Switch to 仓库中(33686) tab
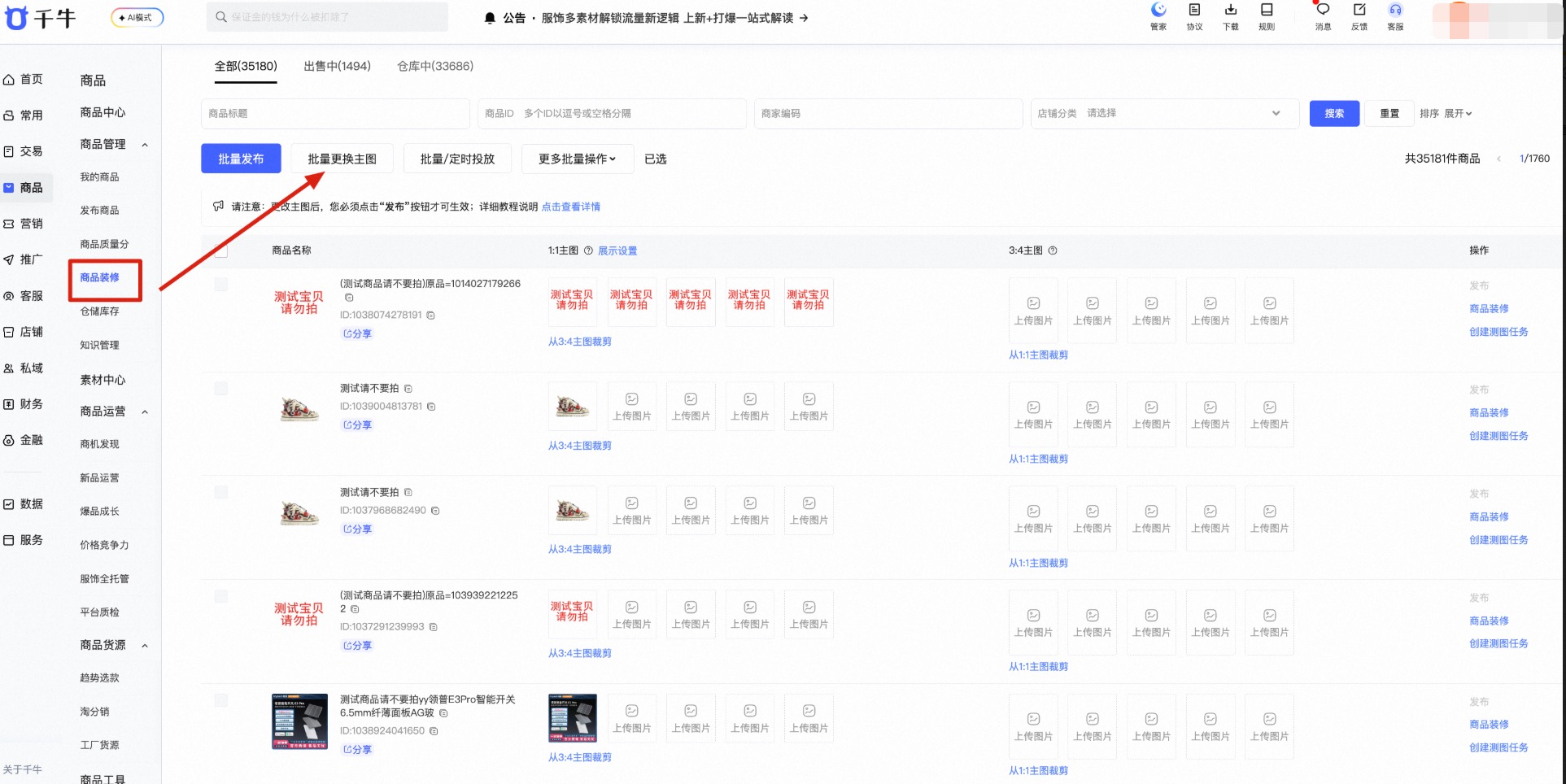Viewport: 1566px width, 784px height. pyautogui.click(x=435, y=67)
